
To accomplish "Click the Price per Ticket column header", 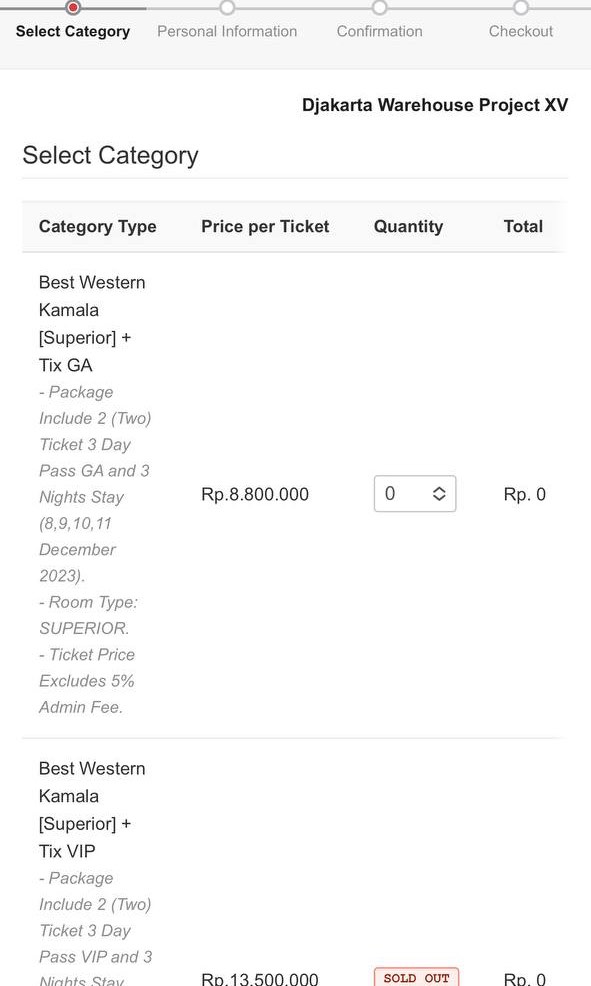I will pyautogui.click(x=265, y=226).
